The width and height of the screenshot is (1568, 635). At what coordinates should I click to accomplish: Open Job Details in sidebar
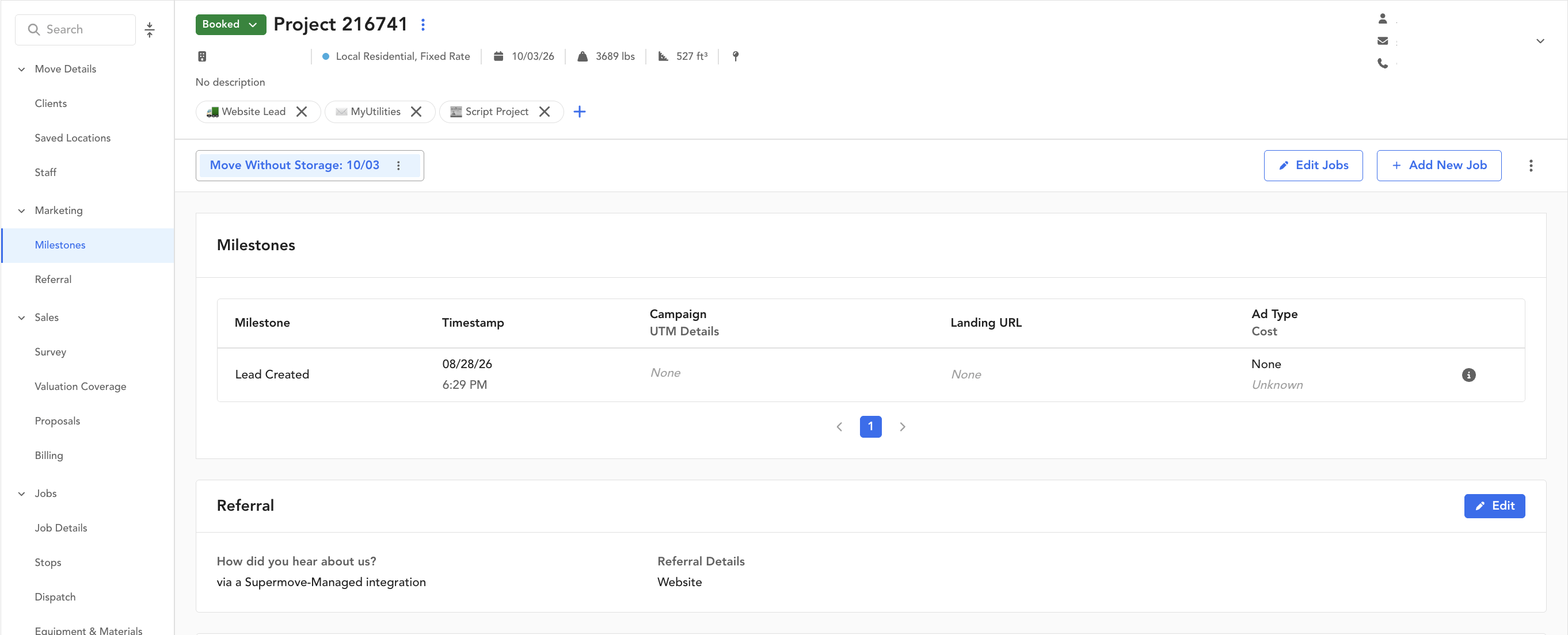click(61, 528)
